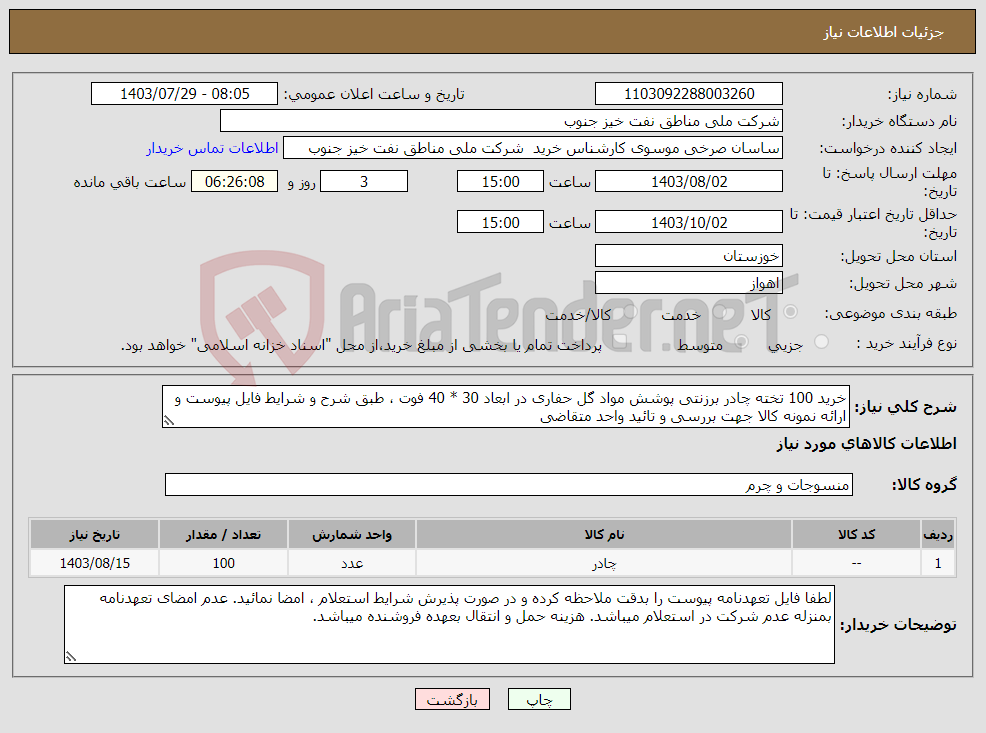Click the goods group منسوجات و چرم field
986x733 pixels.
click(509, 484)
